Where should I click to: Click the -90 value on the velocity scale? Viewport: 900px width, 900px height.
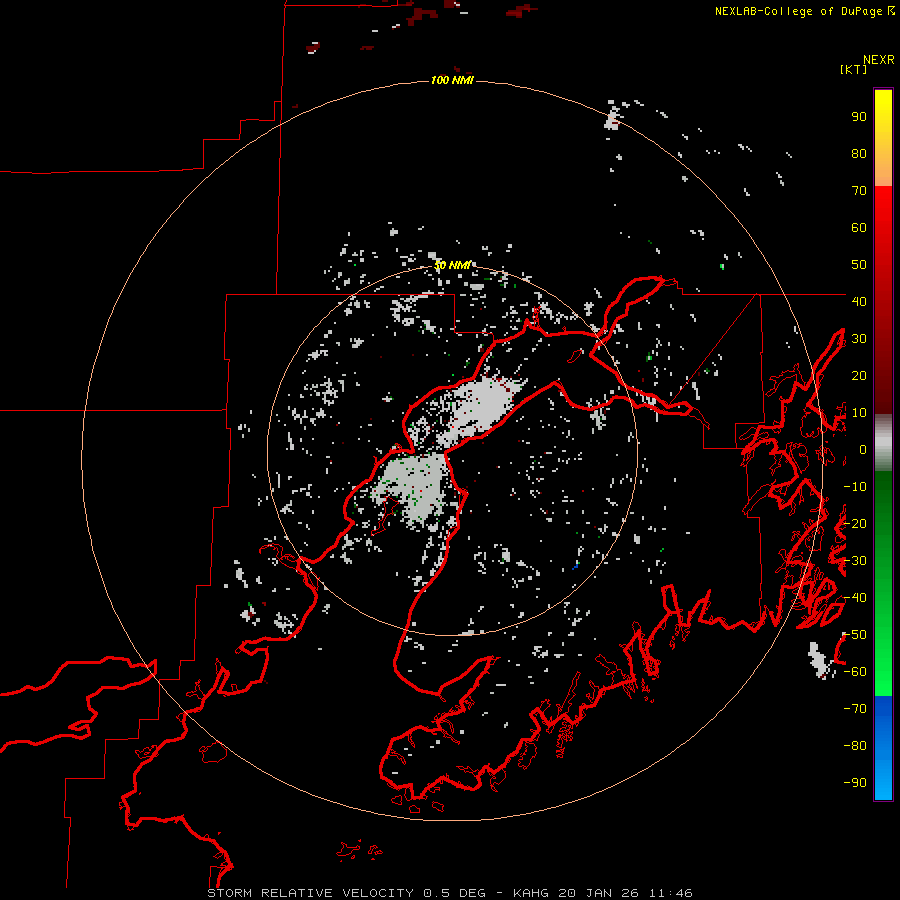855,783
